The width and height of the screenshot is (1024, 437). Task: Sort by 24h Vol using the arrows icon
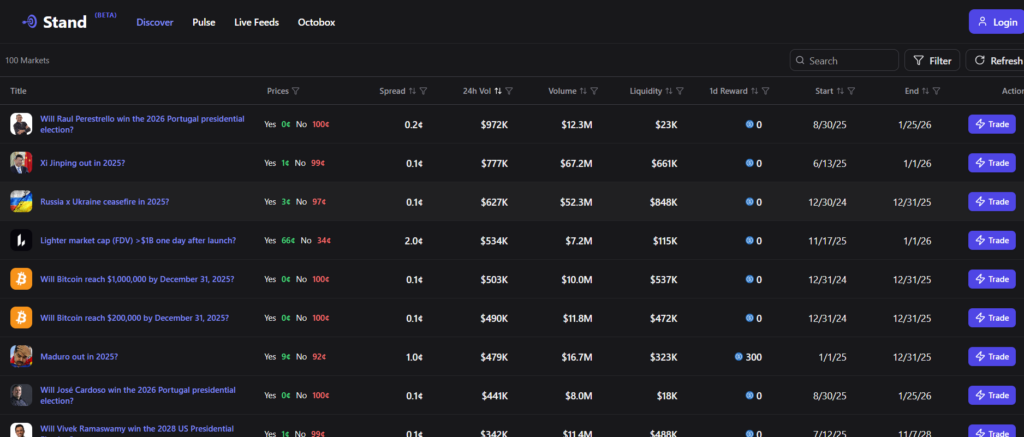(498, 91)
